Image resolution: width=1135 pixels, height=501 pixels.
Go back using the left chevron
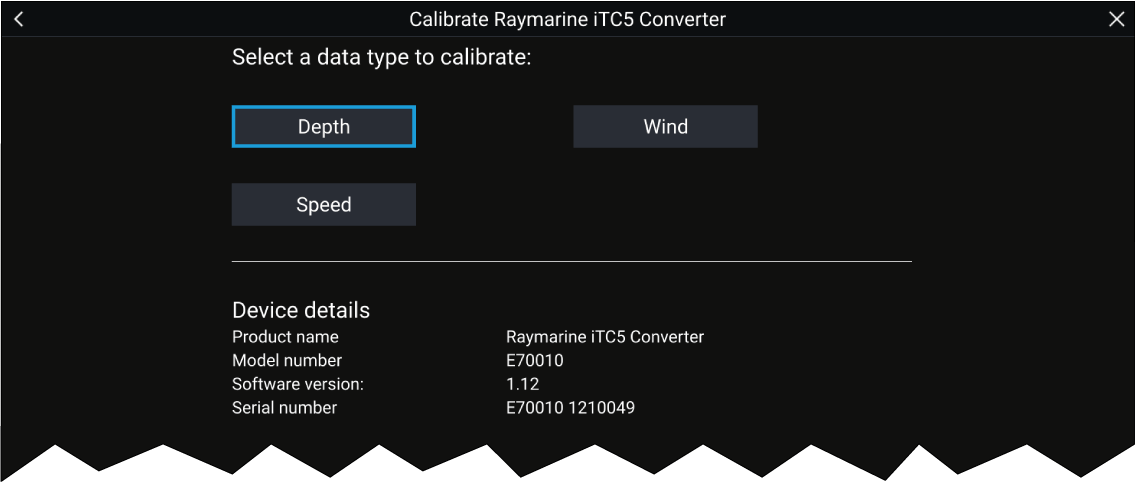20,20
